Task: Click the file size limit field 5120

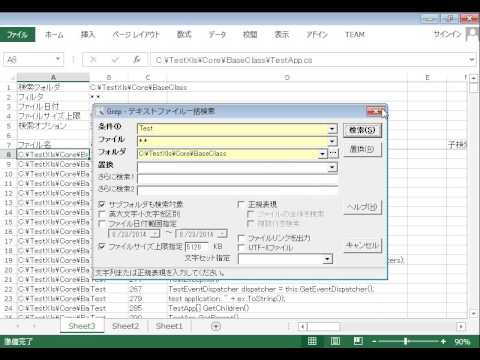Action: click(196, 247)
